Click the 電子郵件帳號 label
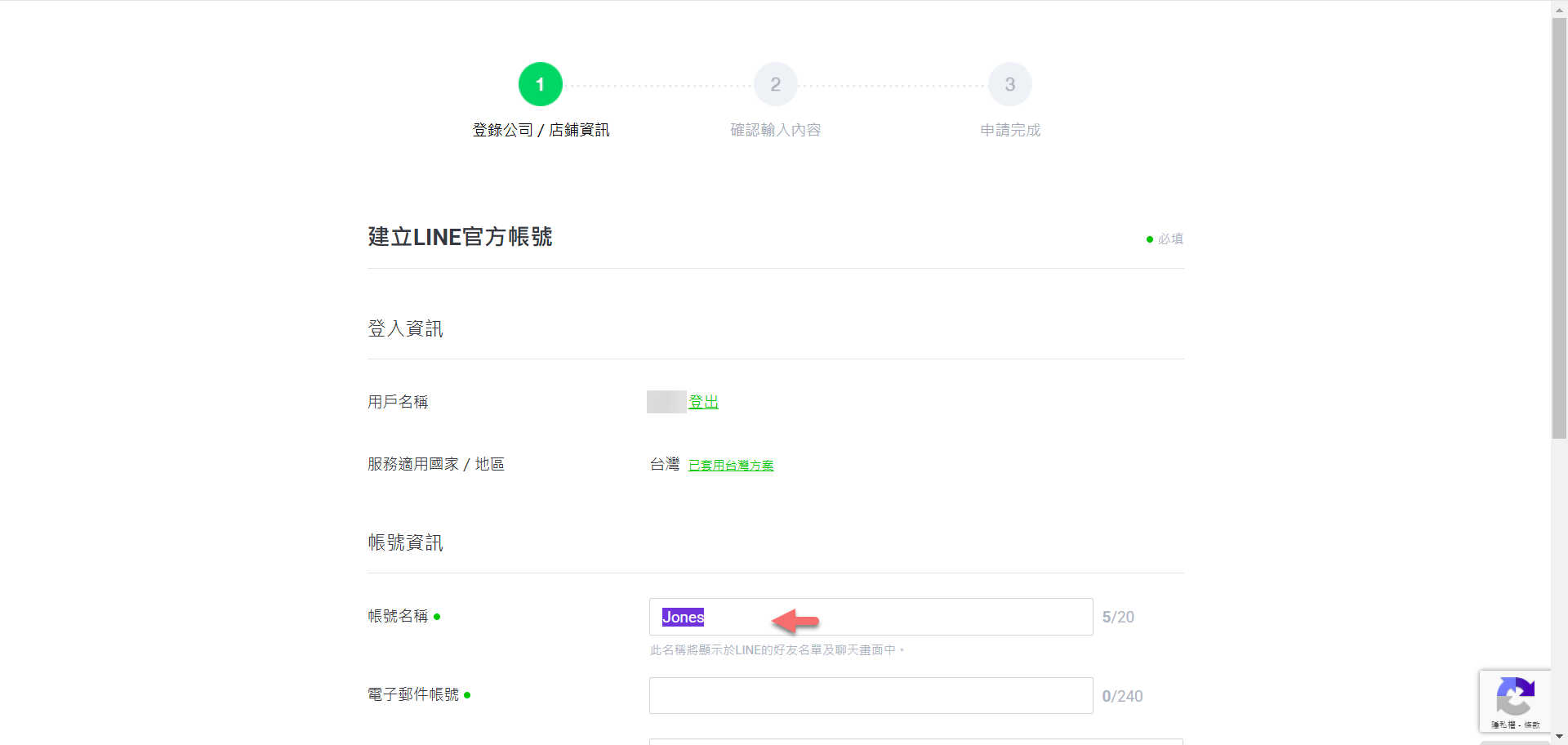Screen dimensions: 1568x745 (413, 694)
